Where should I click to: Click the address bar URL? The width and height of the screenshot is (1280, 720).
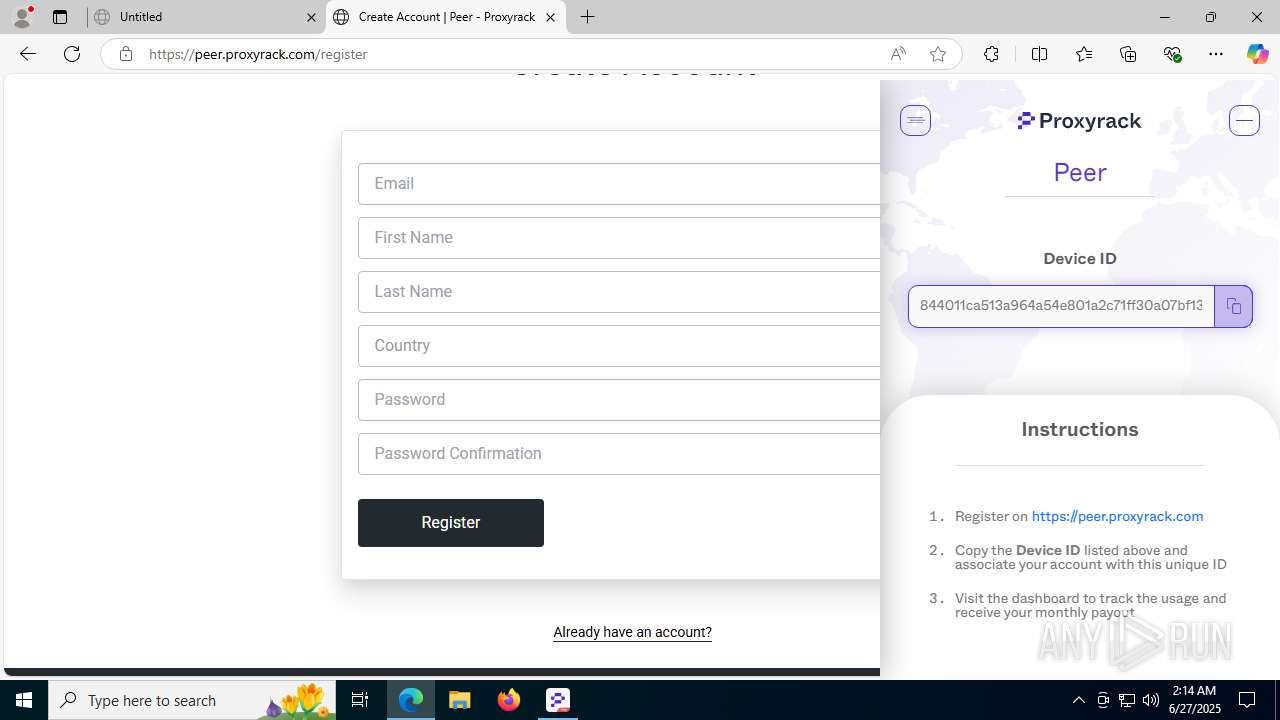[x=258, y=54]
